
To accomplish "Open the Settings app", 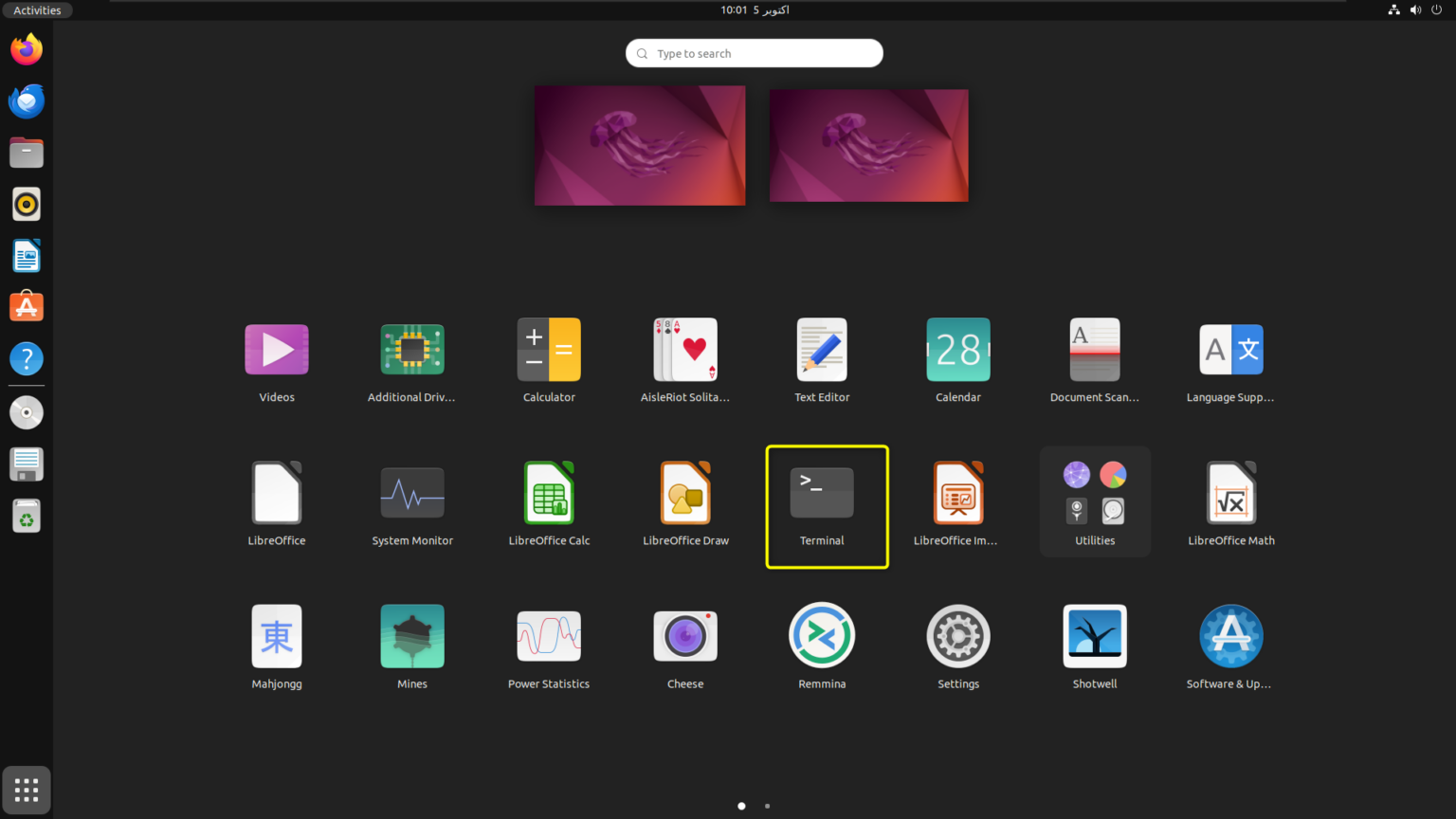I will (x=957, y=635).
